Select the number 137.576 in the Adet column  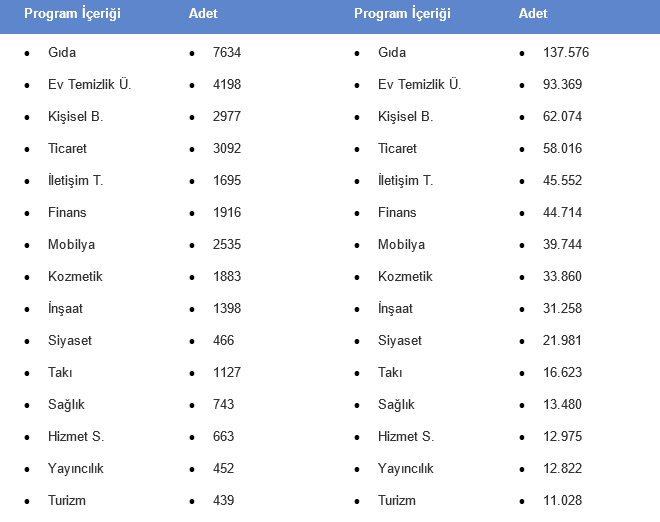pyautogui.click(x=565, y=53)
